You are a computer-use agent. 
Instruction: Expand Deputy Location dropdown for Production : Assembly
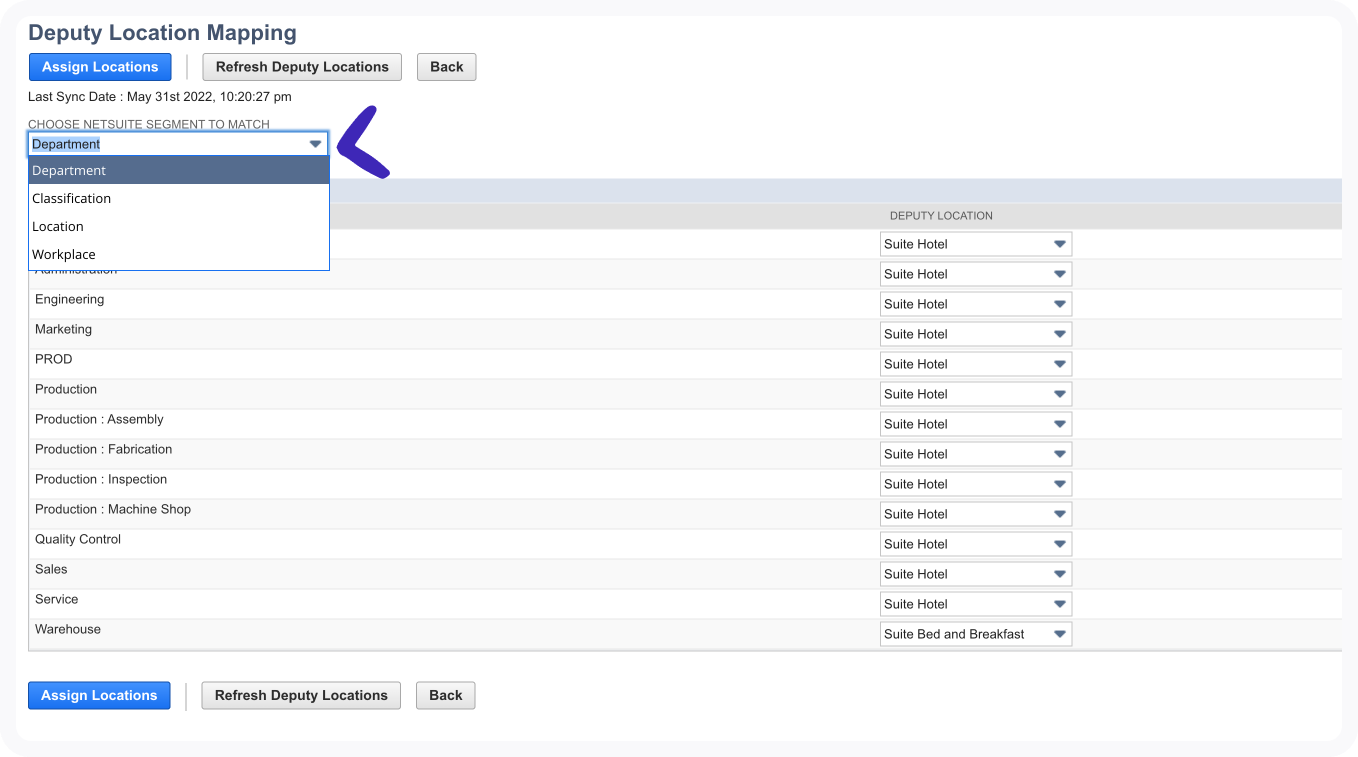tap(975, 424)
